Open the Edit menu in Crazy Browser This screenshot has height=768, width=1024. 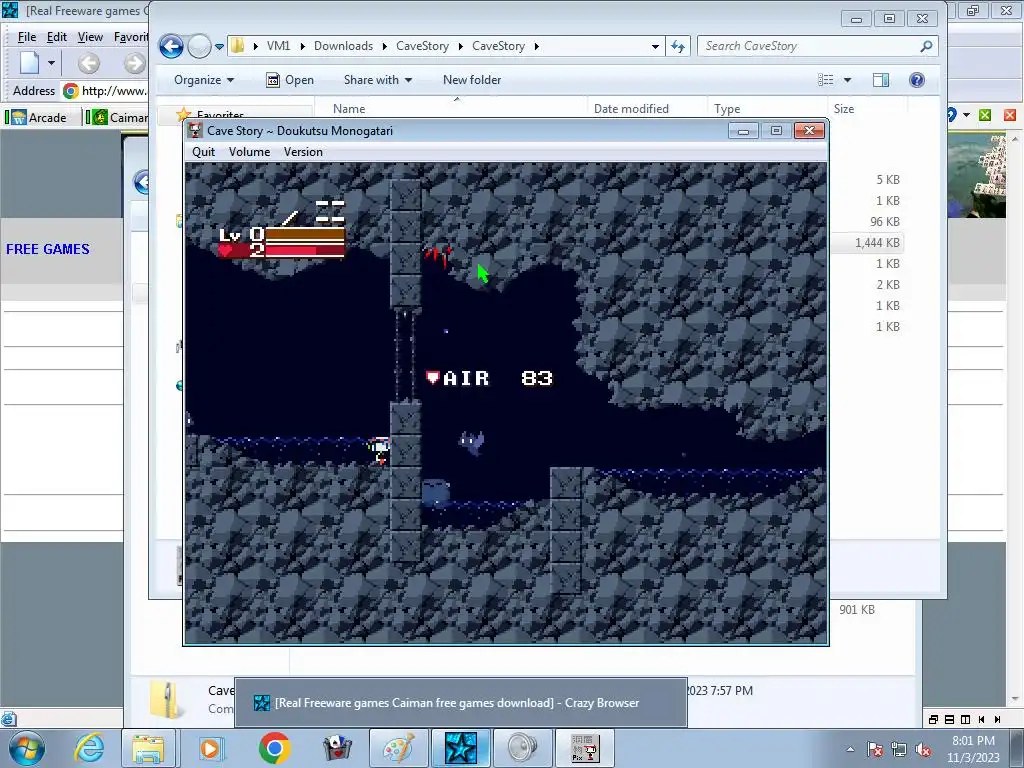pos(57,37)
